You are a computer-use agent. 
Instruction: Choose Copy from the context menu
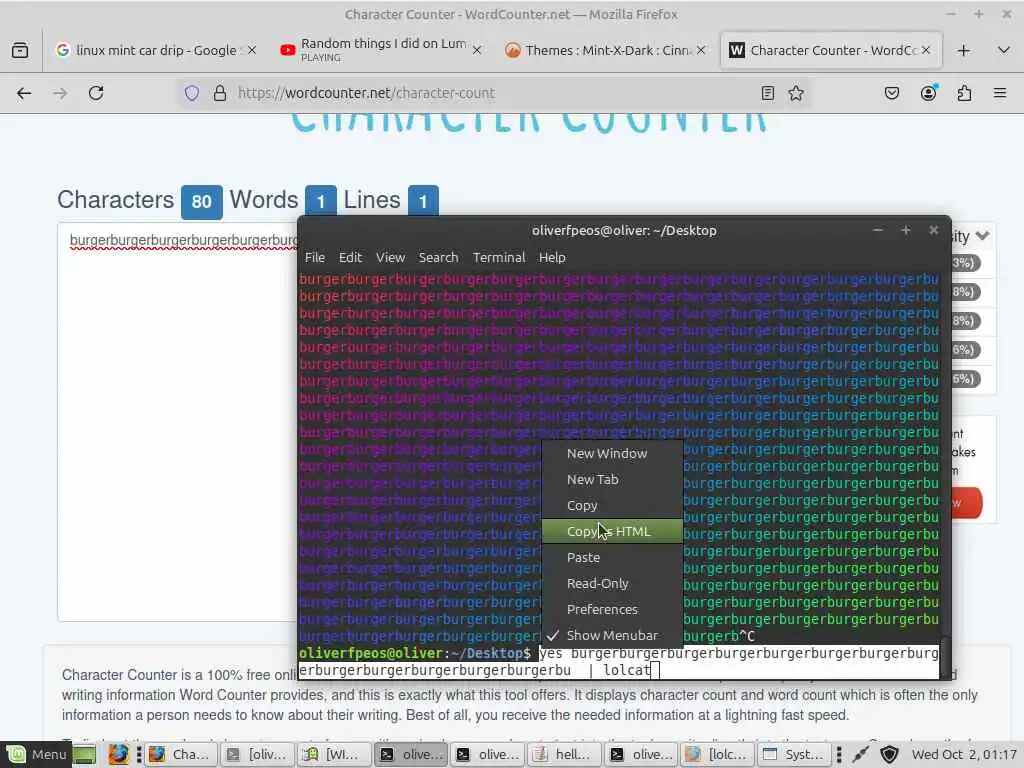click(612, 505)
